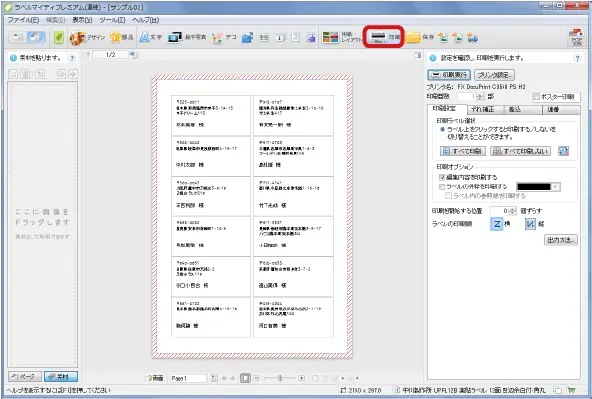Image resolution: width=592 pixels, height=399 pixels.
Task: Switch to the ページ panel tab
Action: (x=25, y=377)
